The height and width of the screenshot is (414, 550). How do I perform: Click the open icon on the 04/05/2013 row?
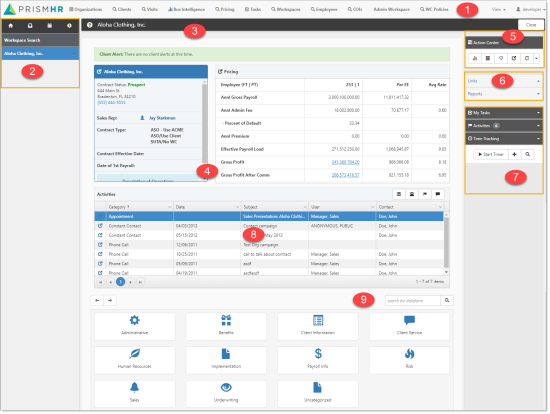pyautogui.click(x=100, y=226)
